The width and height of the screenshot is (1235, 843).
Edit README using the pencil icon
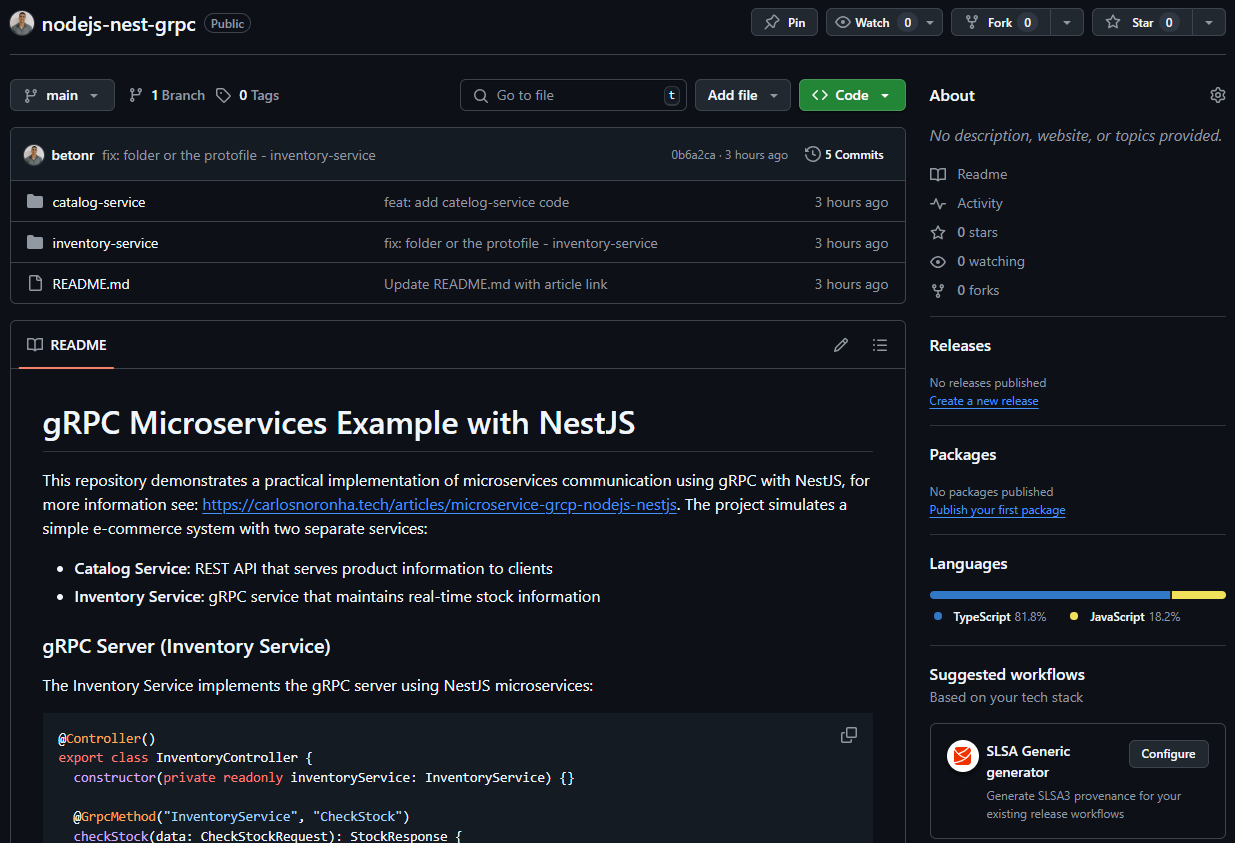(x=841, y=345)
